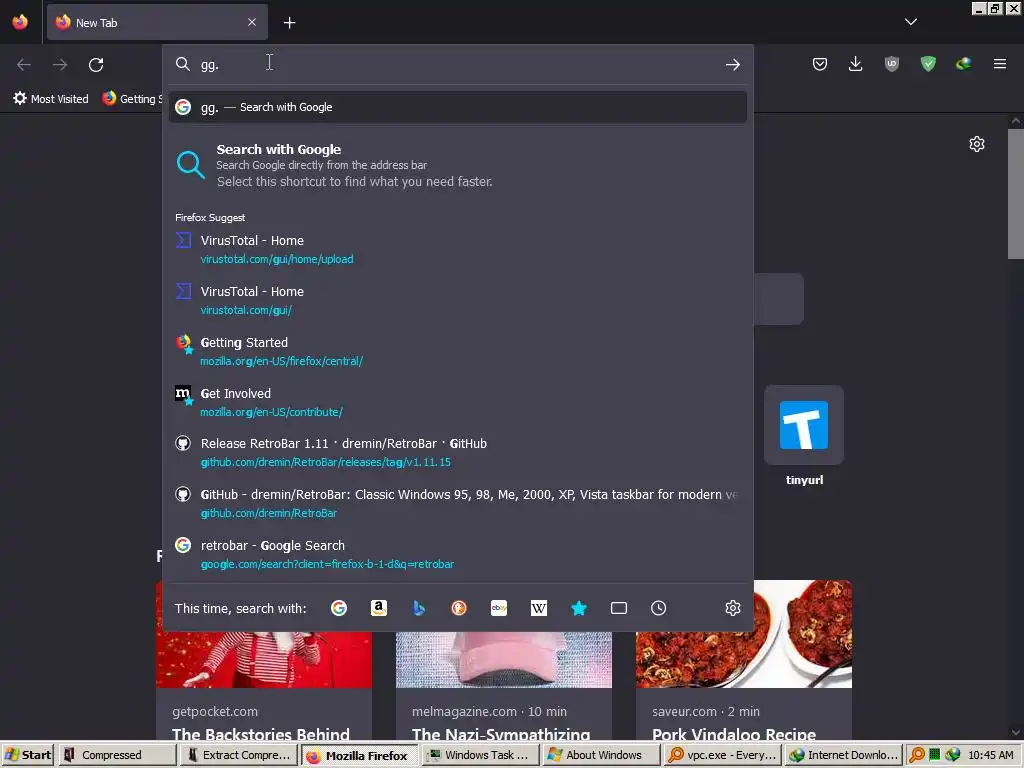Open the list all tabs chevron
Screen dimensions: 1024x768
[x=911, y=22]
